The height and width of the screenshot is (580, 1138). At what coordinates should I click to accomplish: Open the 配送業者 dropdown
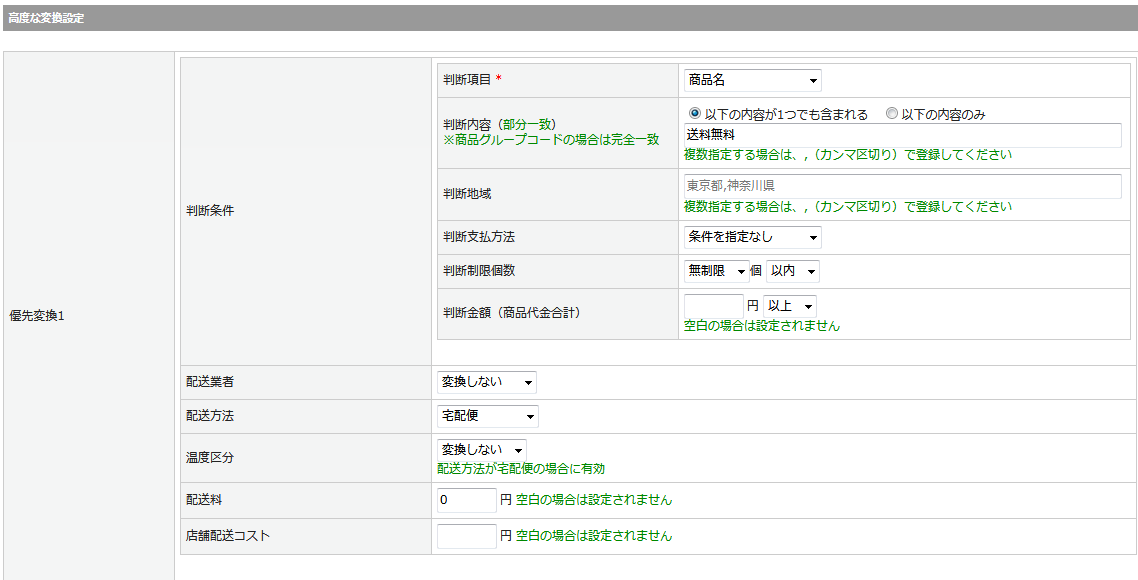pyautogui.click(x=486, y=382)
